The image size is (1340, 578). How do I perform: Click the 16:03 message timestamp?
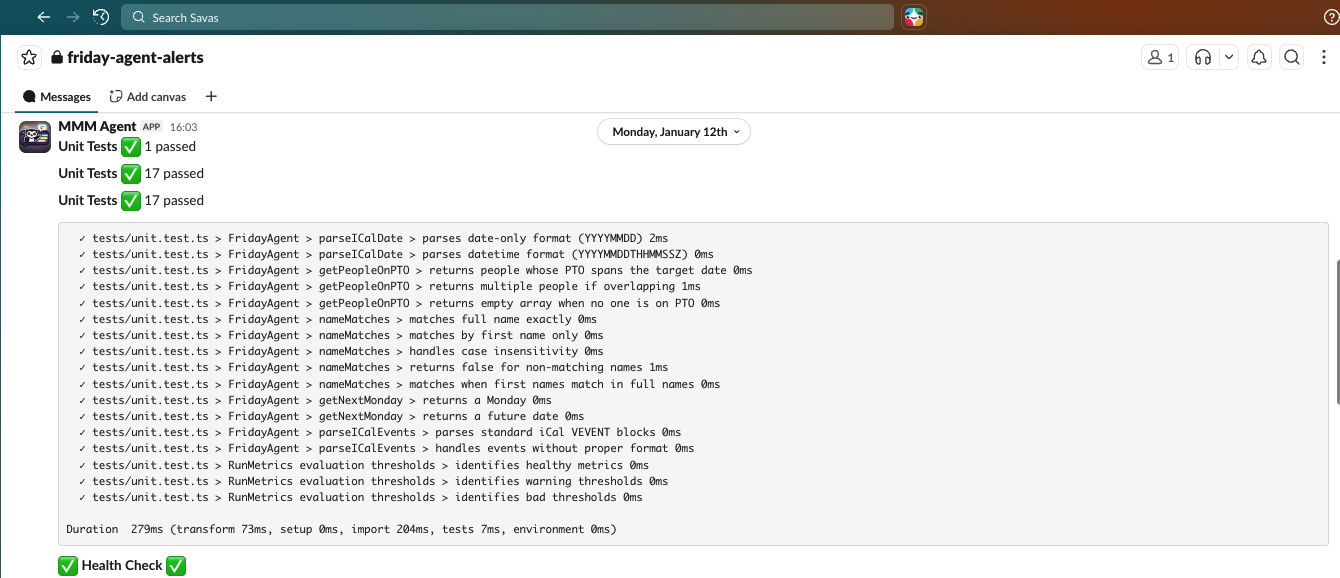click(x=184, y=128)
